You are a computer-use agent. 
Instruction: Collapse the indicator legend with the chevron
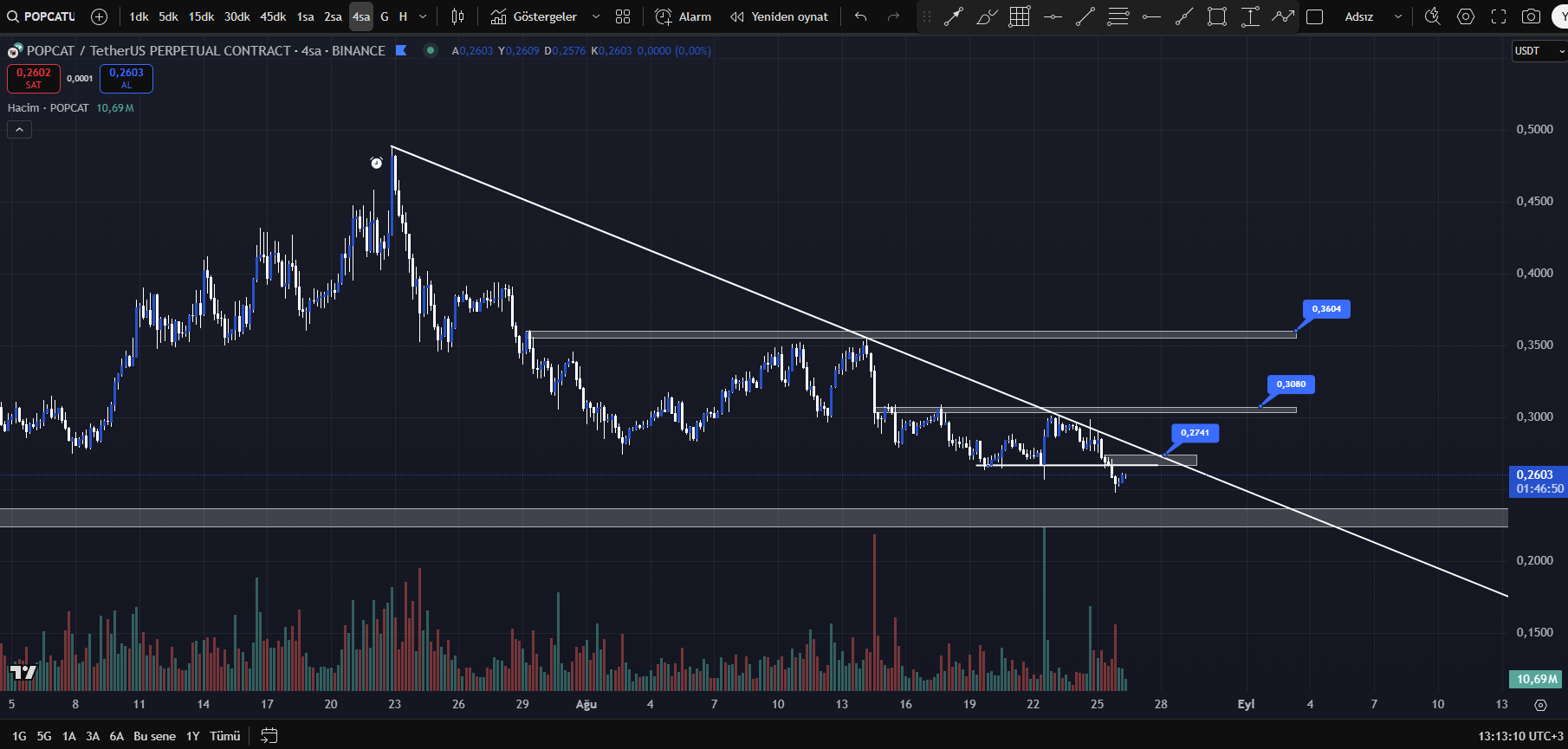point(19,130)
